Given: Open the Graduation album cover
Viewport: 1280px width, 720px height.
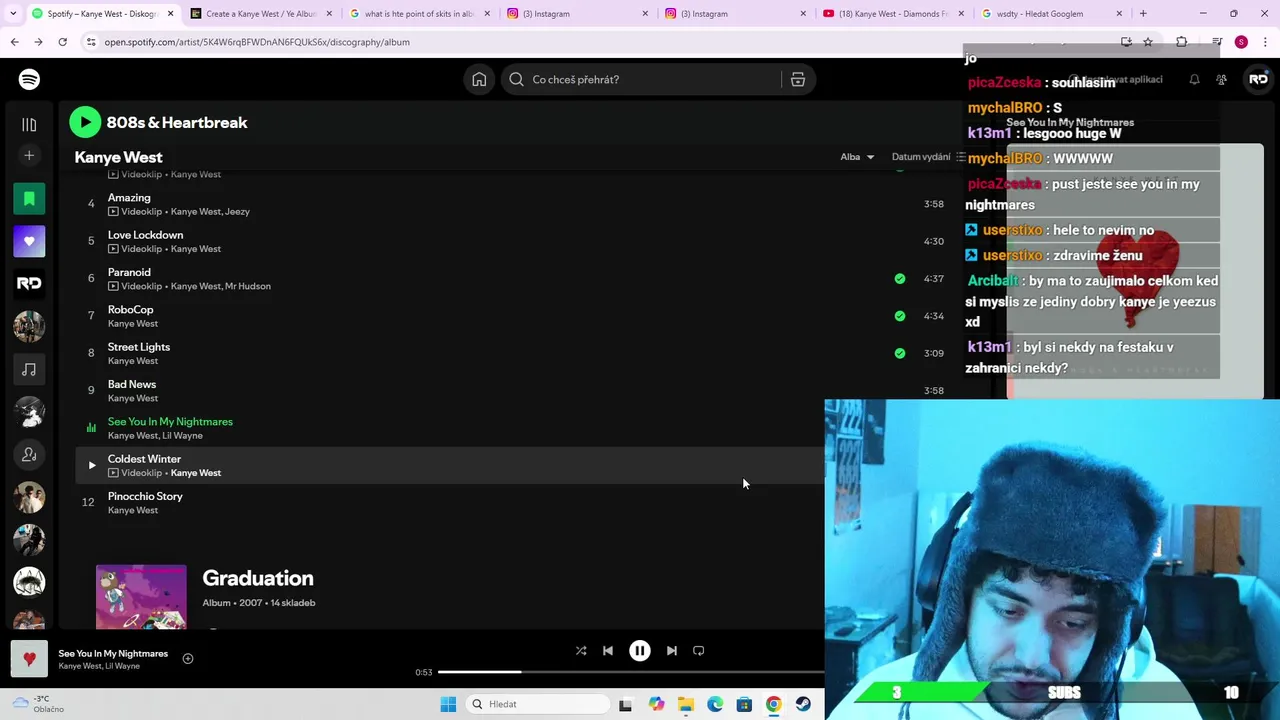Looking at the screenshot, I should [141, 597].
